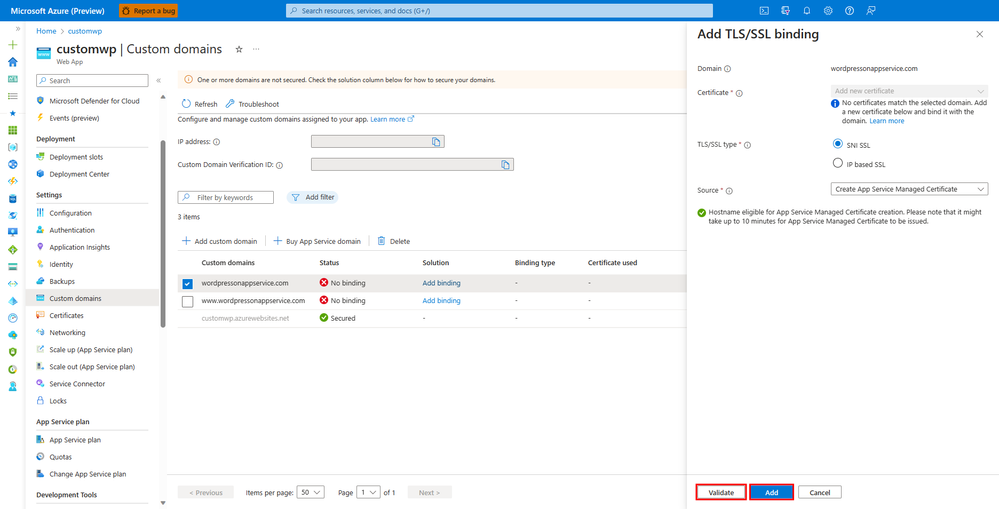999x509 pixels.
Task: Click the Validate button
Action: (x=721, y=492)
